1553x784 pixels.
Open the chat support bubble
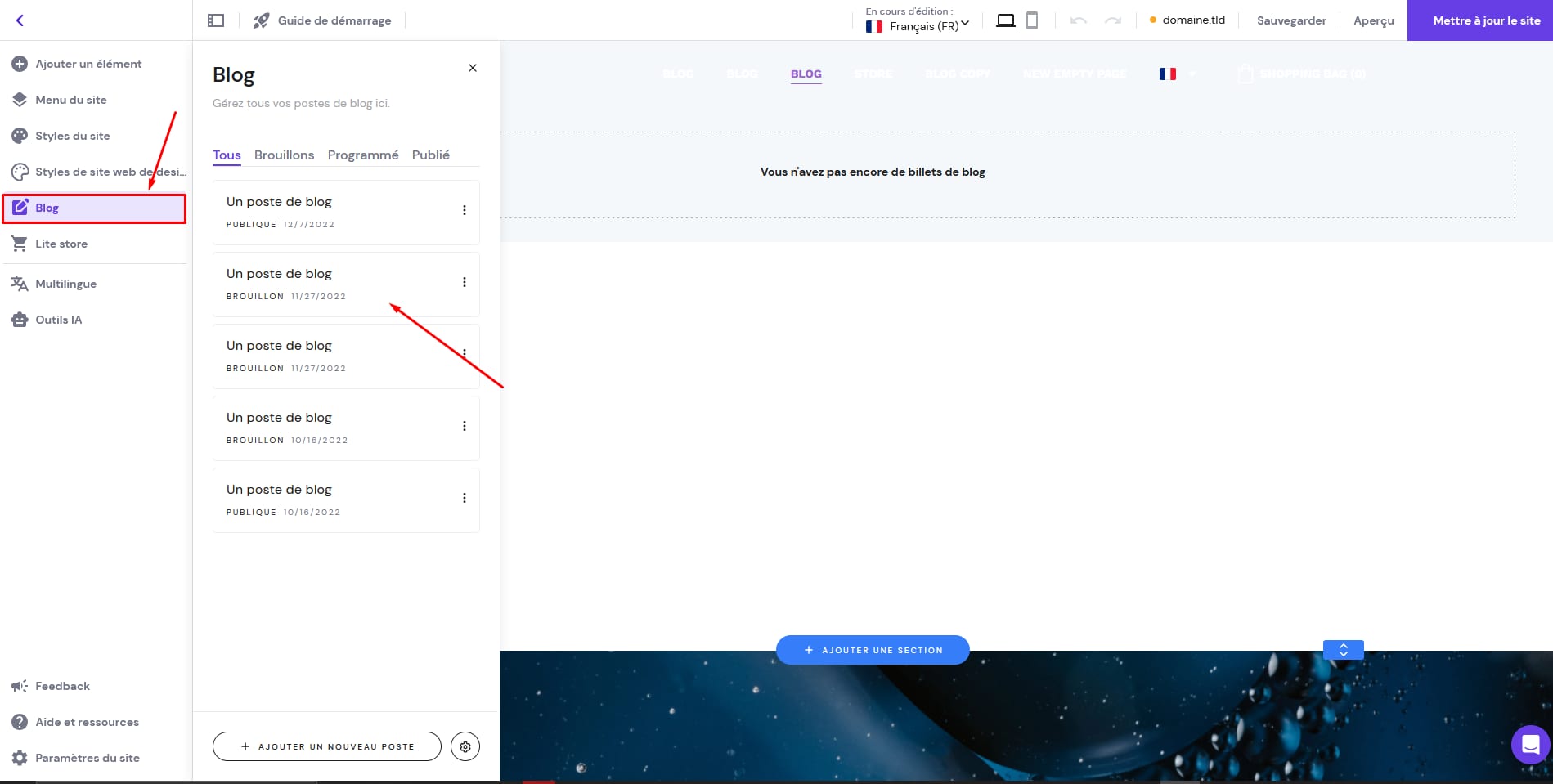click(1530, 745)
